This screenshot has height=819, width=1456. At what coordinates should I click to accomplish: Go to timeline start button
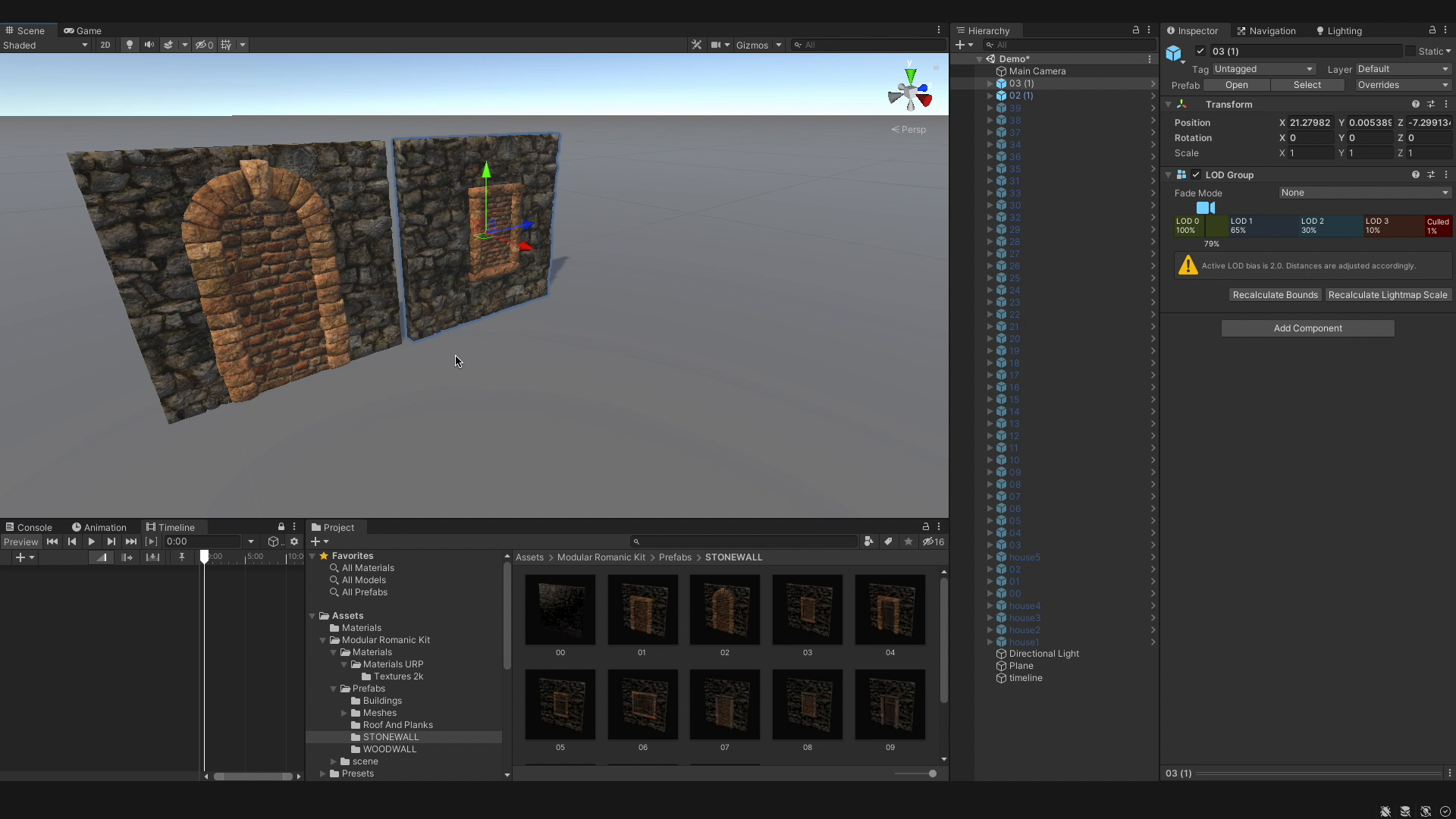(x=52, y=541)
